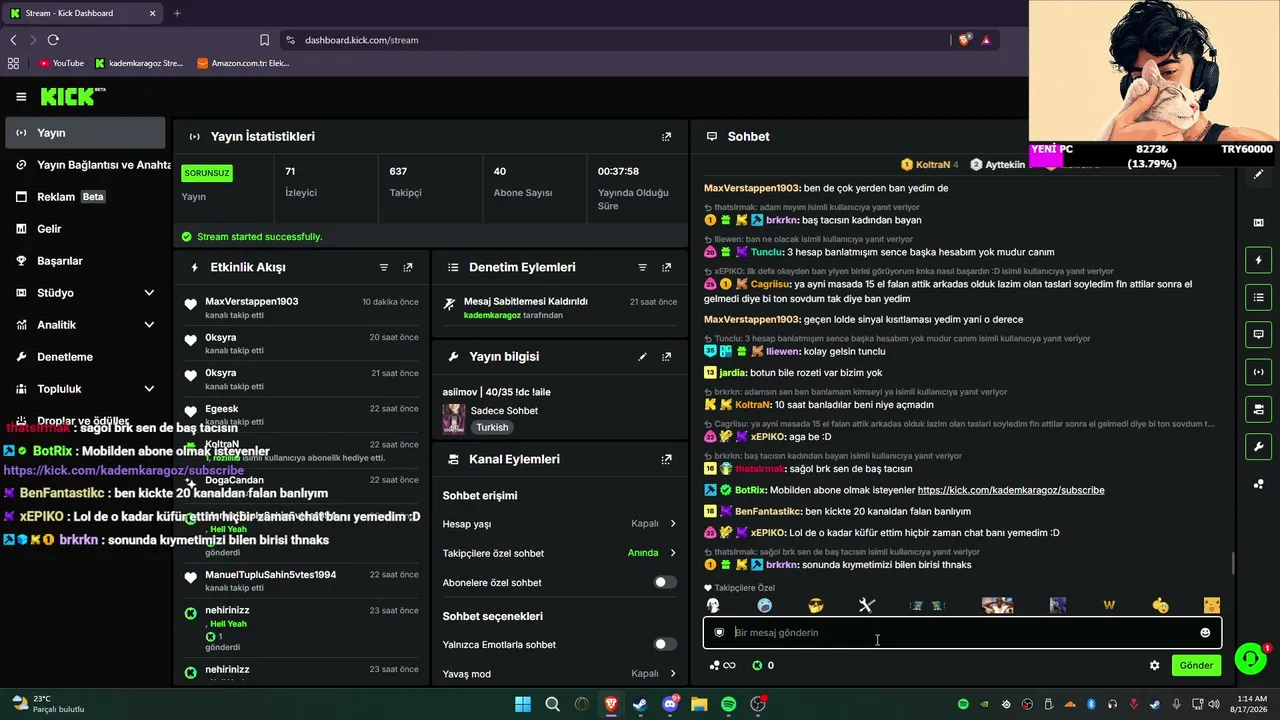Open taskbar Search

552,705
